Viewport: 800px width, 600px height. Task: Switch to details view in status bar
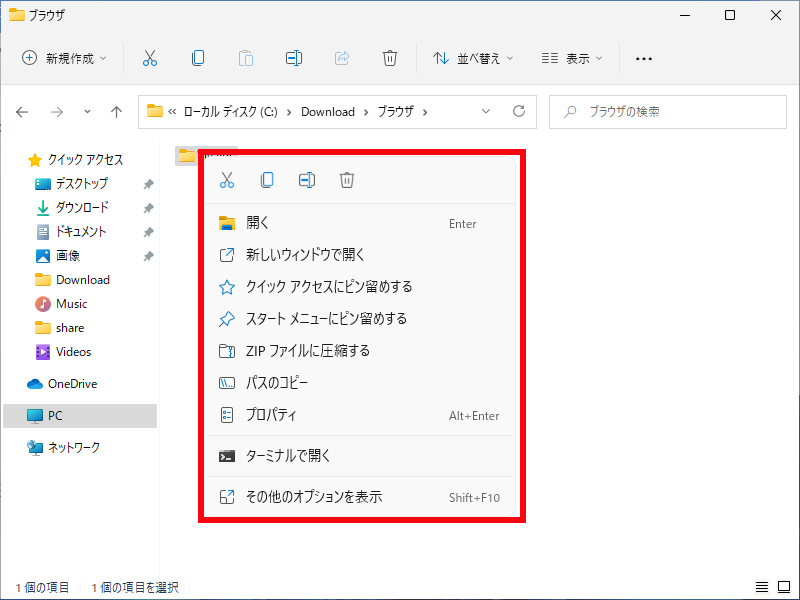762,587
